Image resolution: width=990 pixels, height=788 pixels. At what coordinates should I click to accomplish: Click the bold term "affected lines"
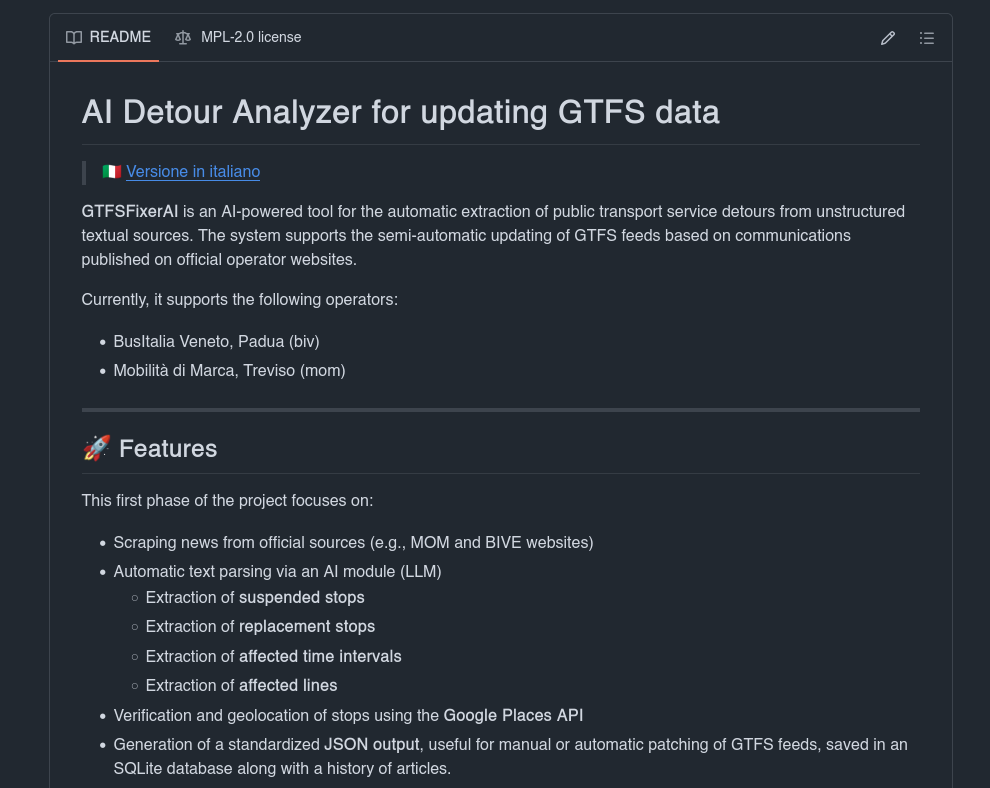(x=288, y=685)
